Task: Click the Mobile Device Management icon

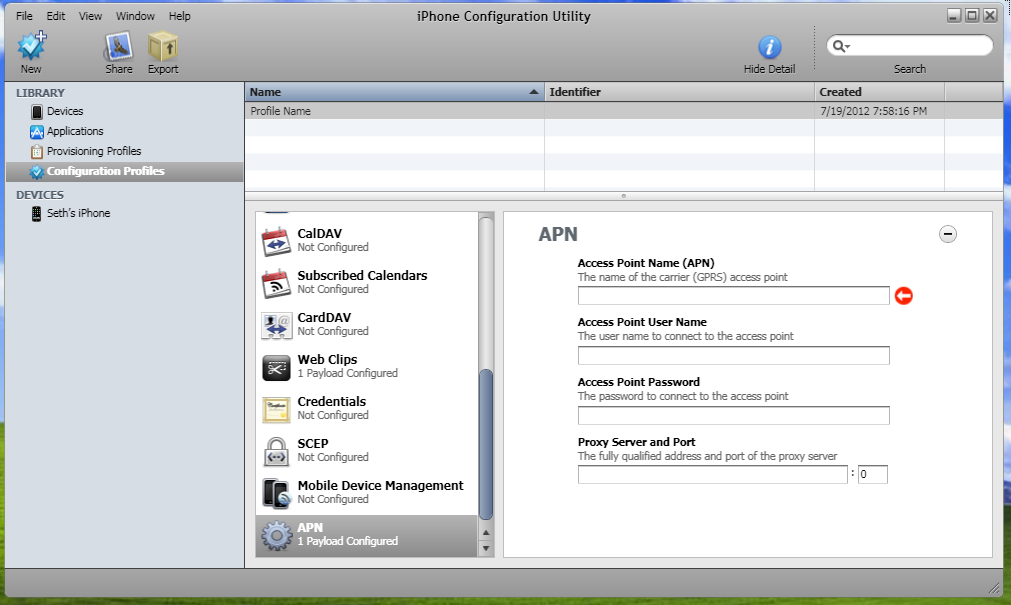Action: [277, 493]
